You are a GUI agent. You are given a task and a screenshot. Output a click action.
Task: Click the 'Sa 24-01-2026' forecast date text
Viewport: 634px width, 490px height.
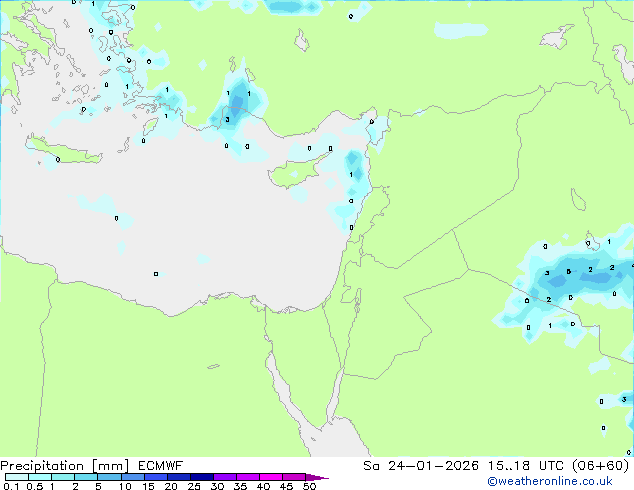(421, 466)
